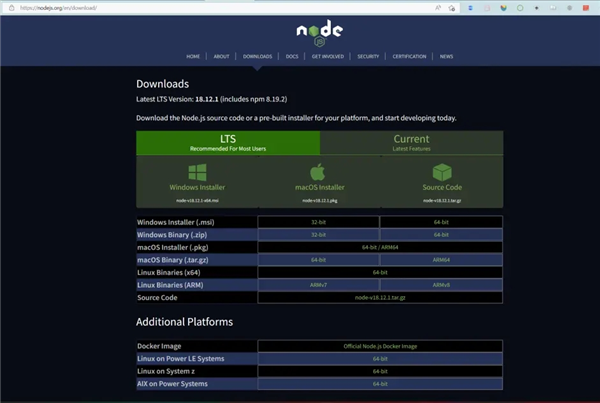Download the node-v18.12.1.tar.gz source code link
600x403 pixels.
(379, 298)
